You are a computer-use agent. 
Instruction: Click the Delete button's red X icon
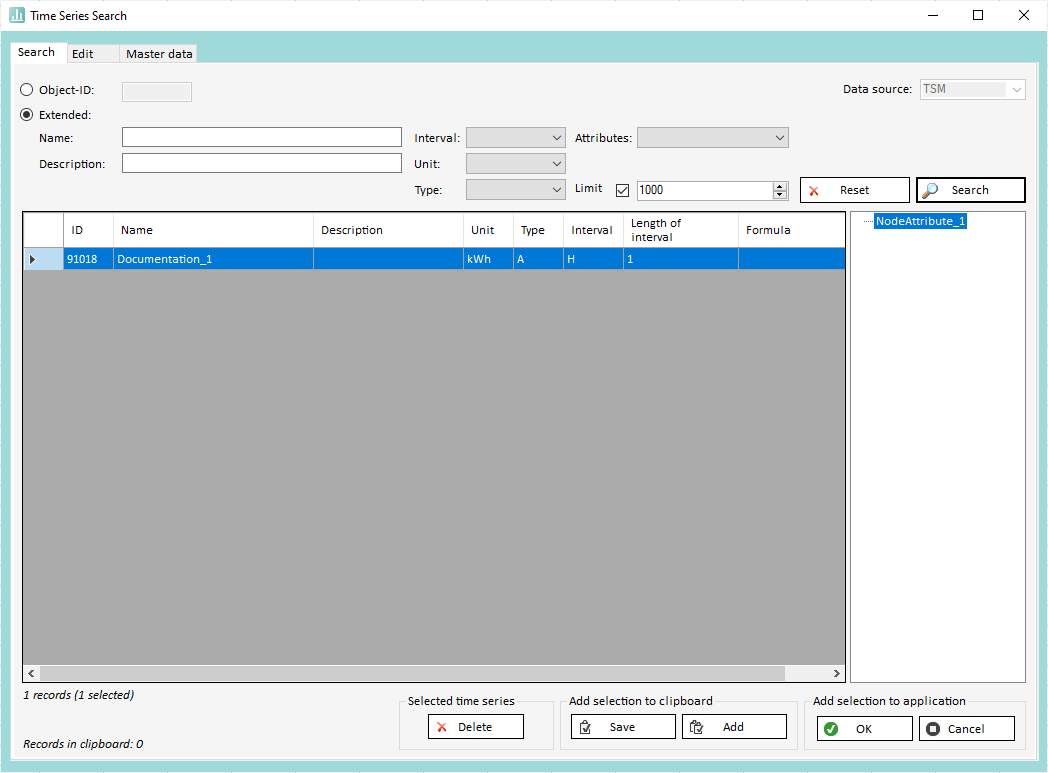pos(442,727)
